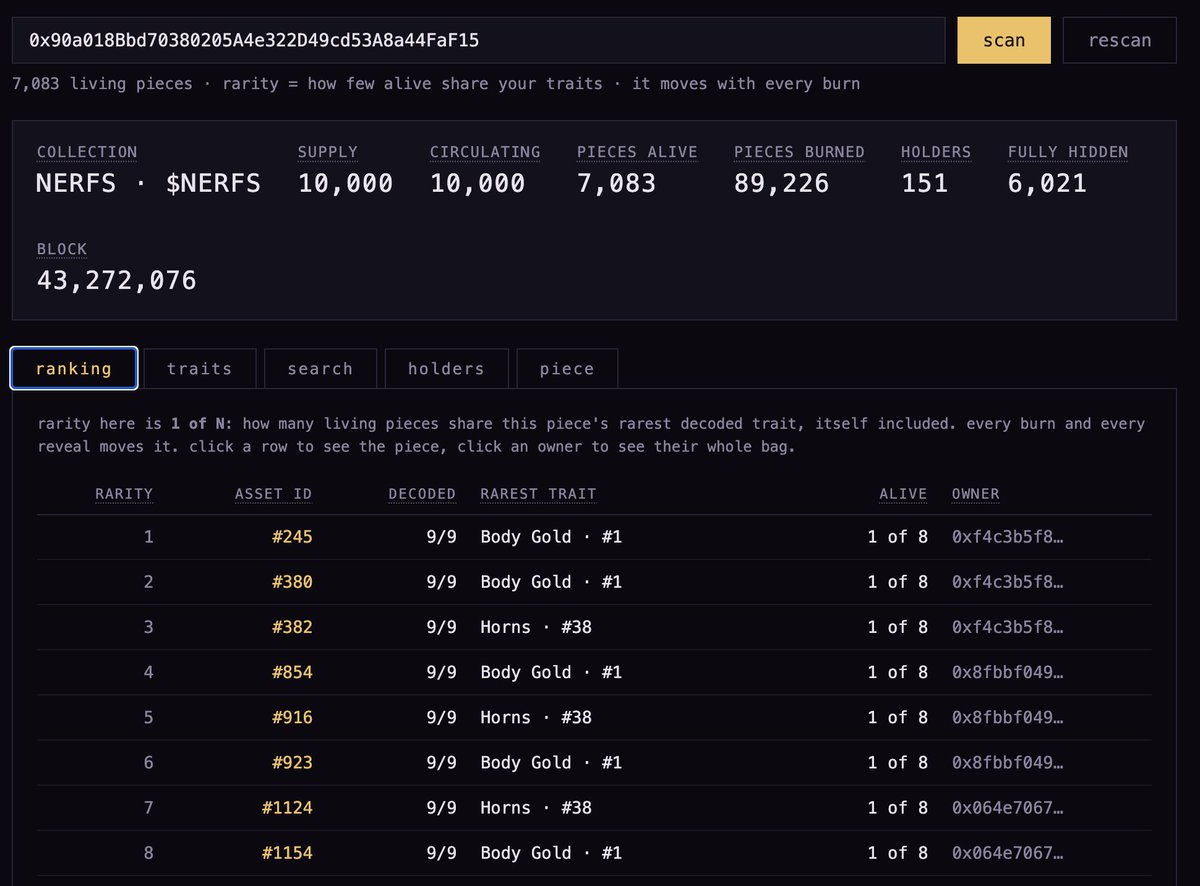Viewport: 1200px width, 886px height.
Task: Switch to the ranking tab
Action: pos(74,368)
